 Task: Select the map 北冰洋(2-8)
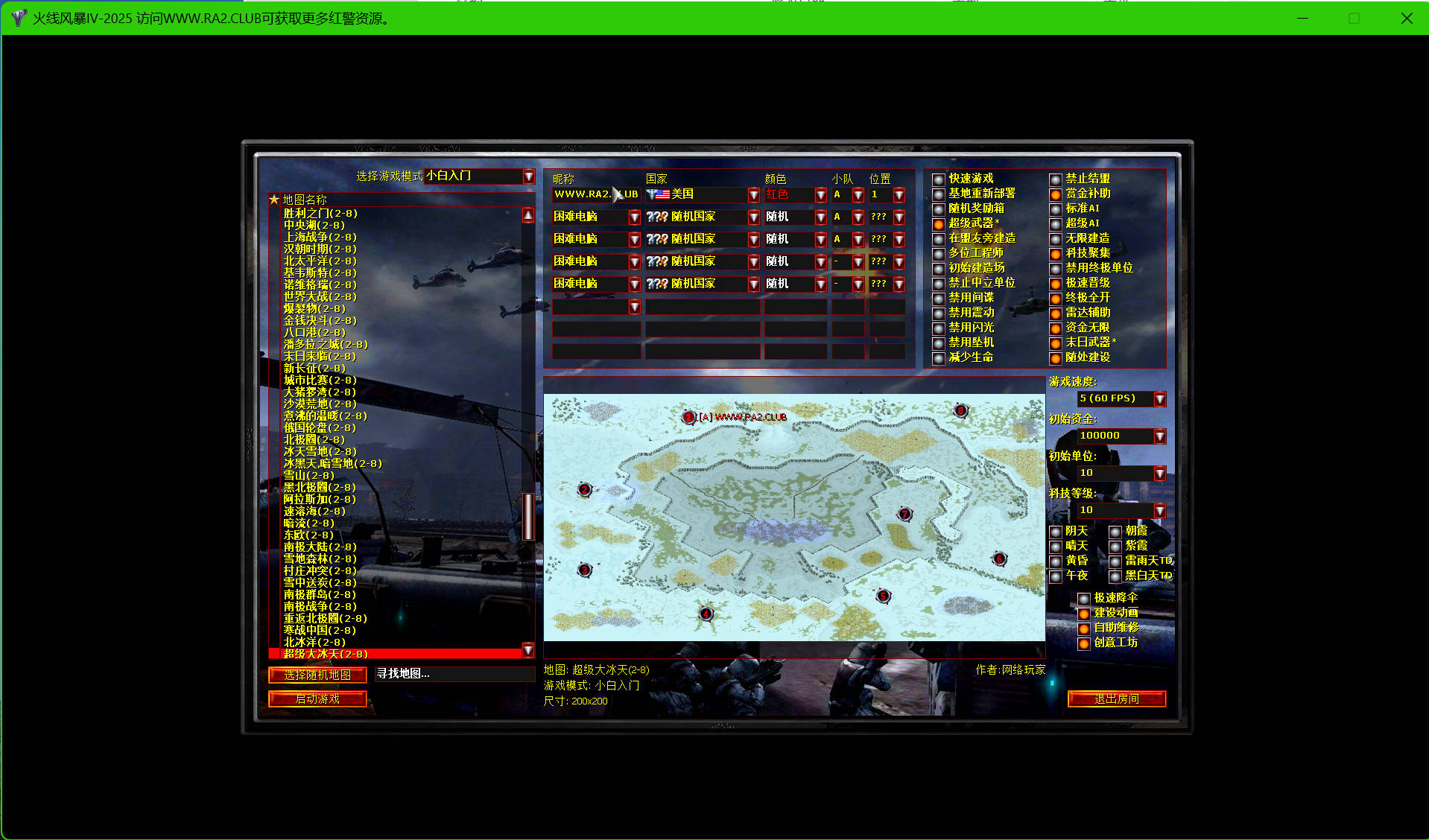tap(314, 643)
